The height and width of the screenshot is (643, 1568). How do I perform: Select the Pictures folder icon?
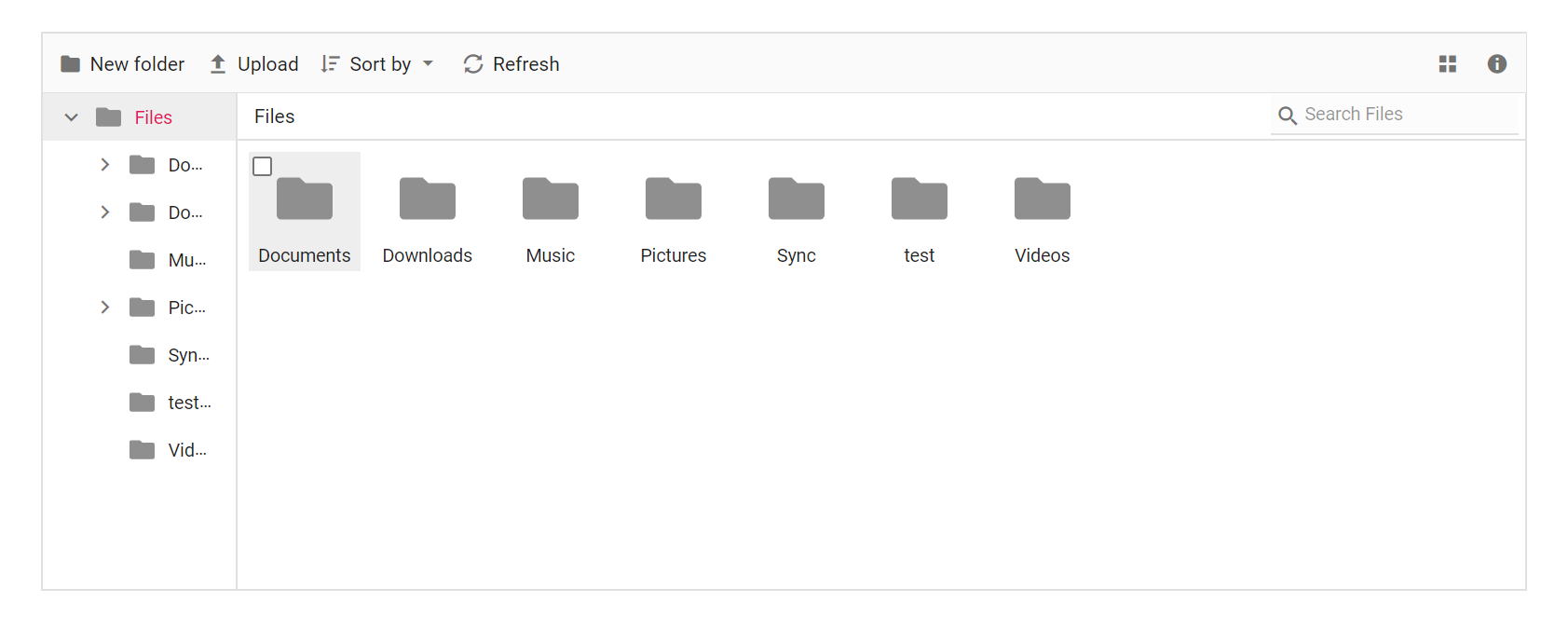(674, 198)
